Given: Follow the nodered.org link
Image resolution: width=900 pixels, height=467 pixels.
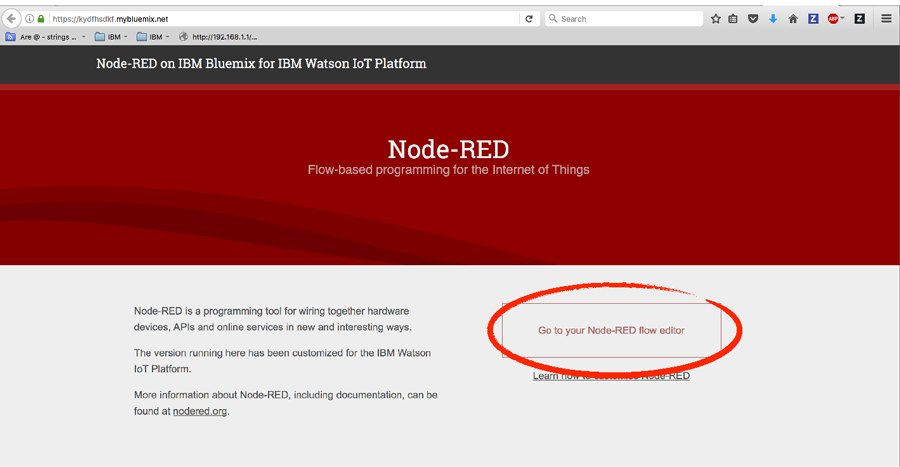Looking at the screenshot, I should [200, 411].
